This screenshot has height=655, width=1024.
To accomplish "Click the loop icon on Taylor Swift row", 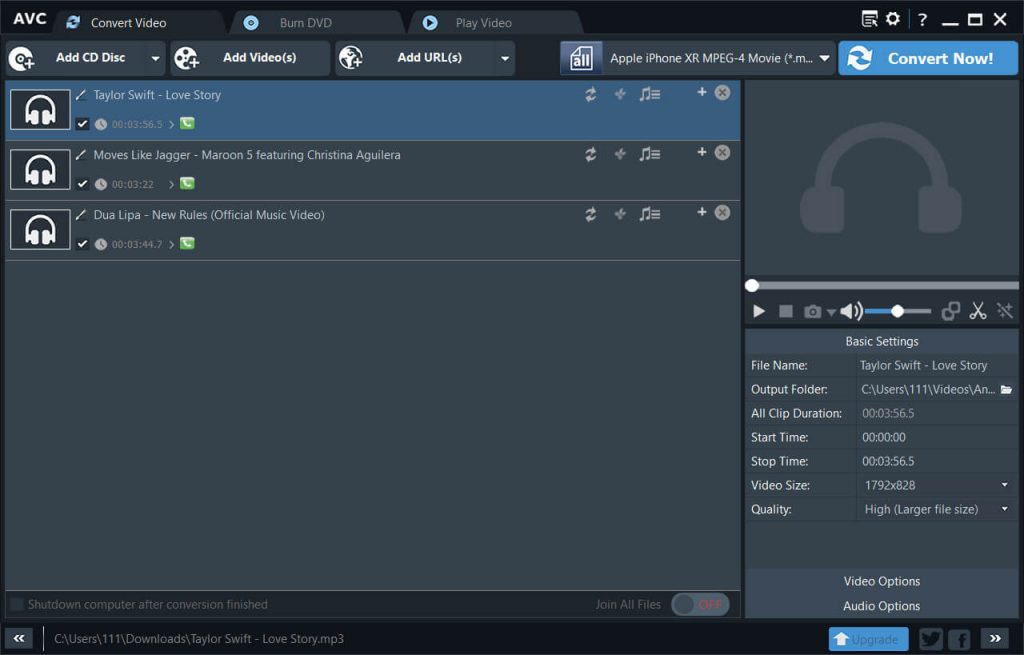I will 590,95.
